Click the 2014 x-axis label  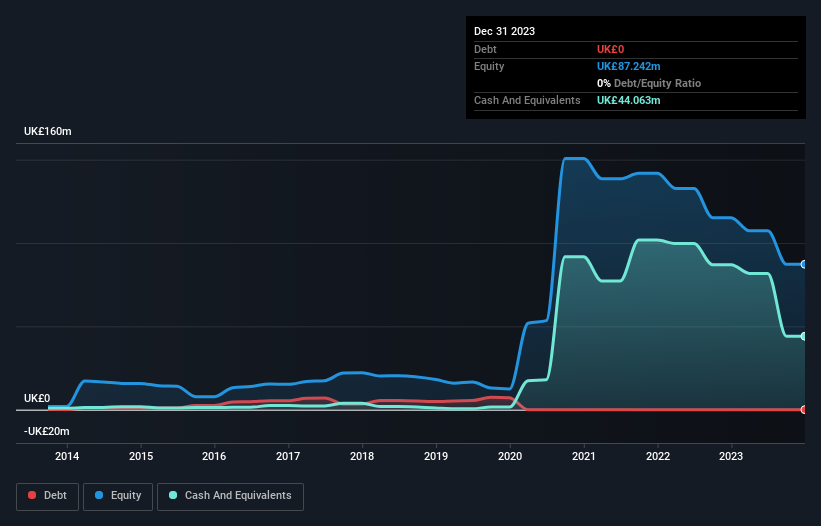67,456
